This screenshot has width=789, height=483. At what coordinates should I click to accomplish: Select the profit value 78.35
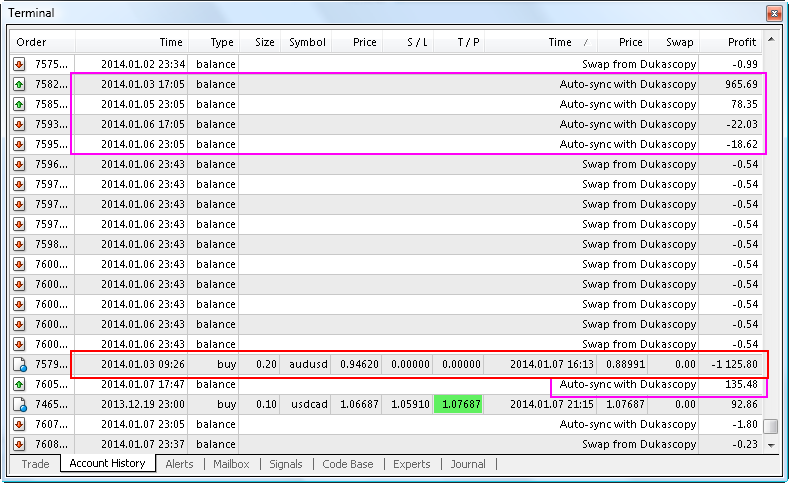744,105
